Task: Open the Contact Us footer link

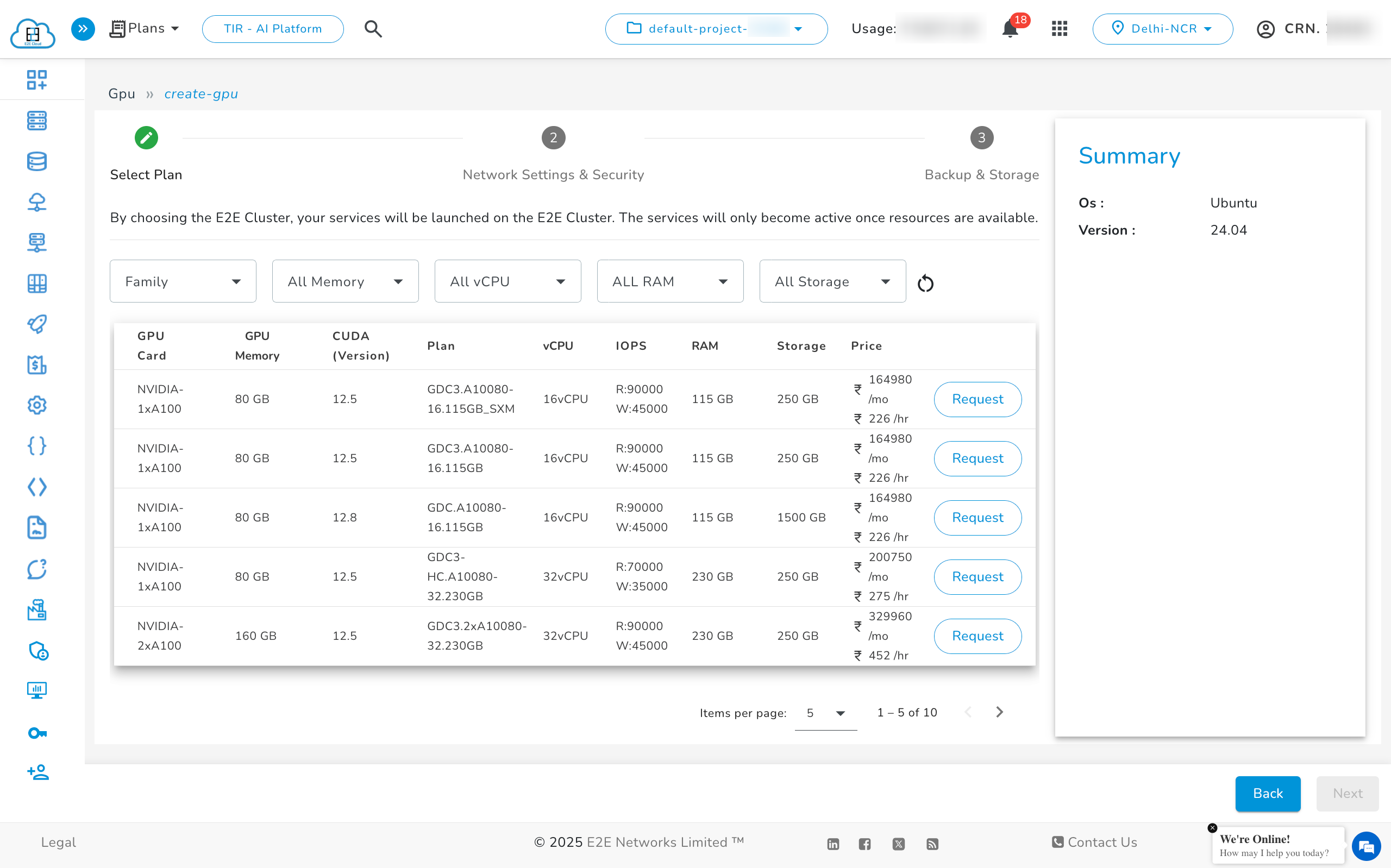Action: 1095,842
